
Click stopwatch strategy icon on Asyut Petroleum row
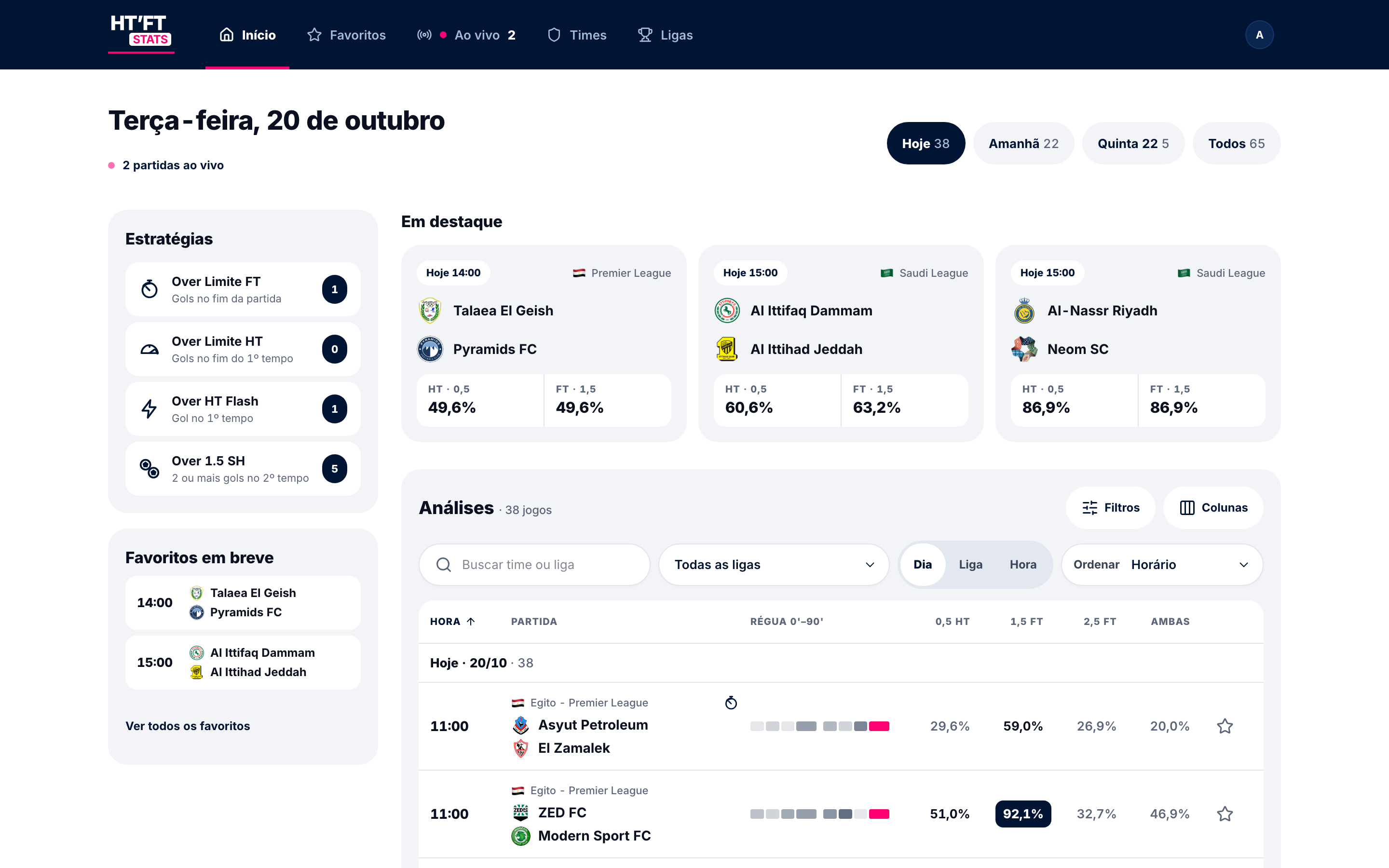pyautogui.click(x=731, y=702)
